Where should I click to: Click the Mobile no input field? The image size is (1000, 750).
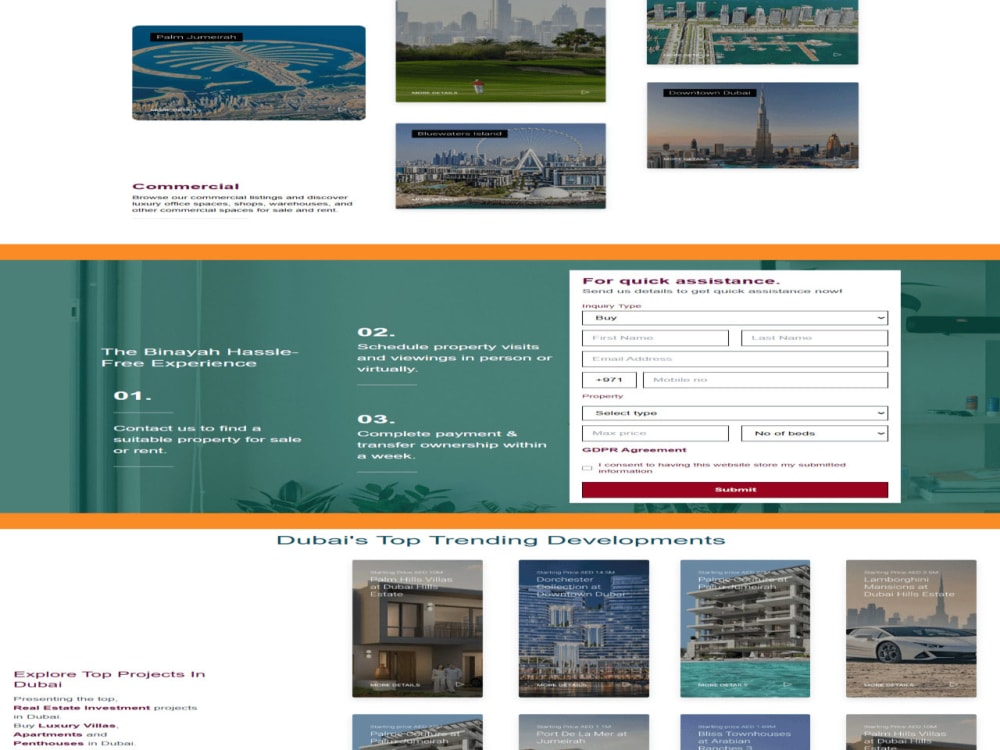765,380
